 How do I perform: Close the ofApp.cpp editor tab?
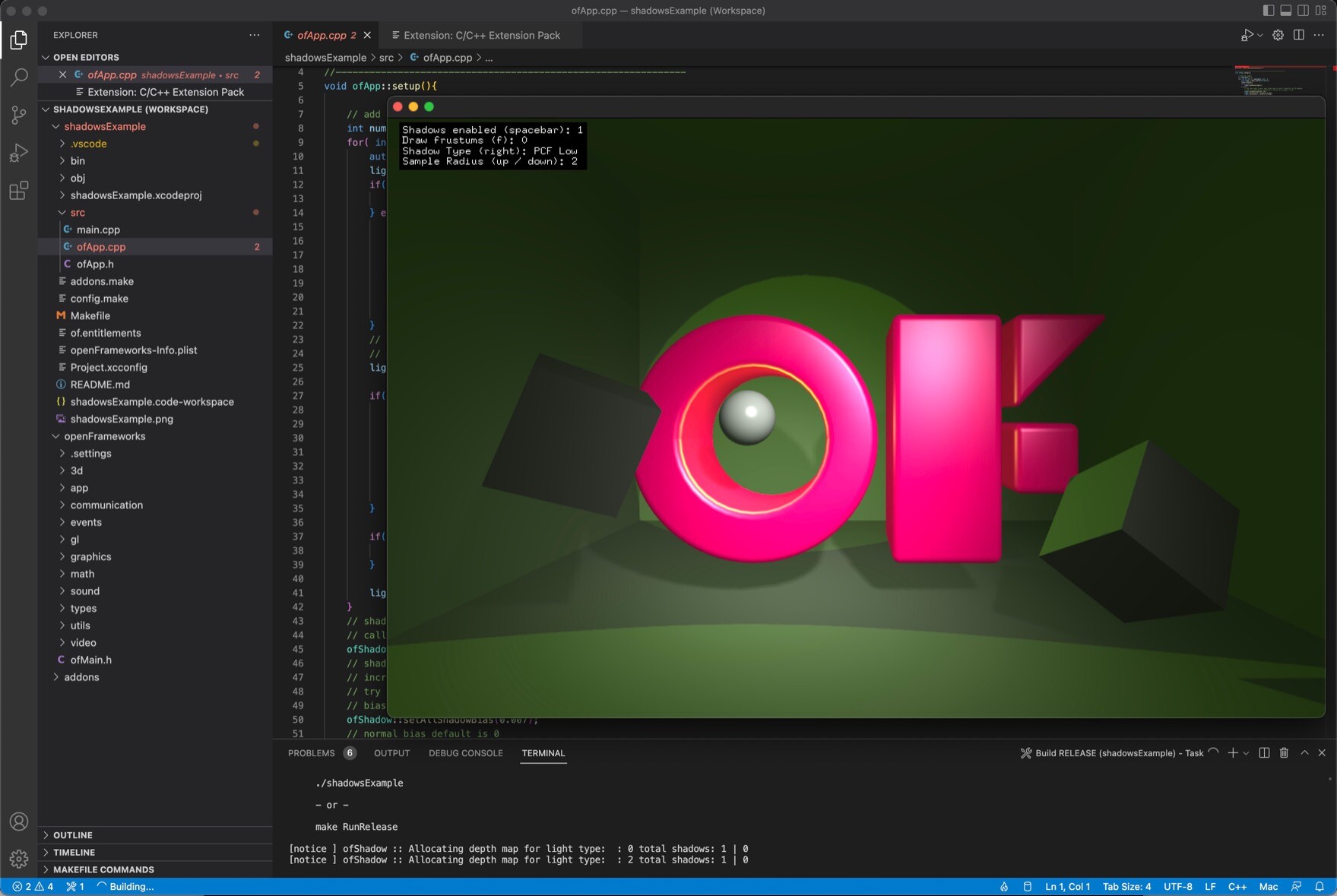click(x=368, y=35)
